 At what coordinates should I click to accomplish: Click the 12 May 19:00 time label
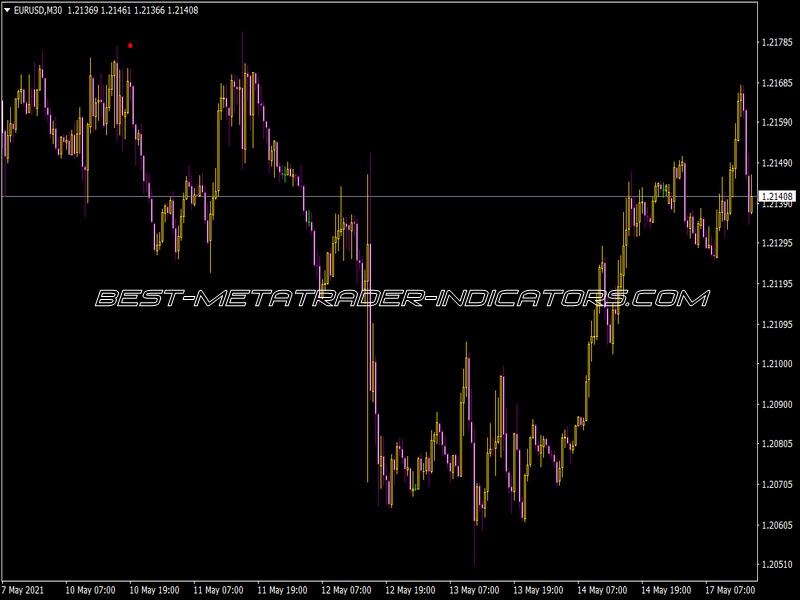coord(410,590)
